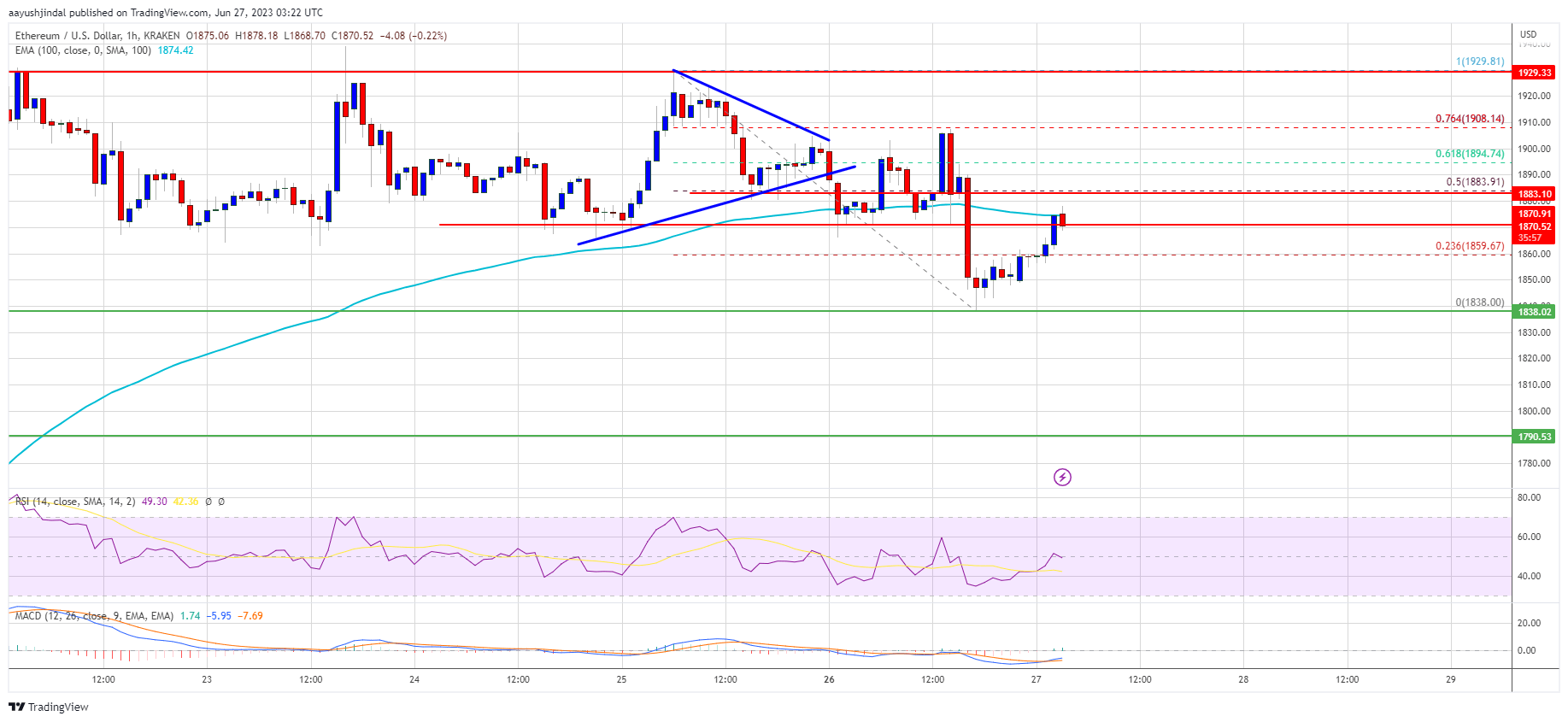Click the MACD value -5.95
The image size is (1568, 722).
coord(219,615)
